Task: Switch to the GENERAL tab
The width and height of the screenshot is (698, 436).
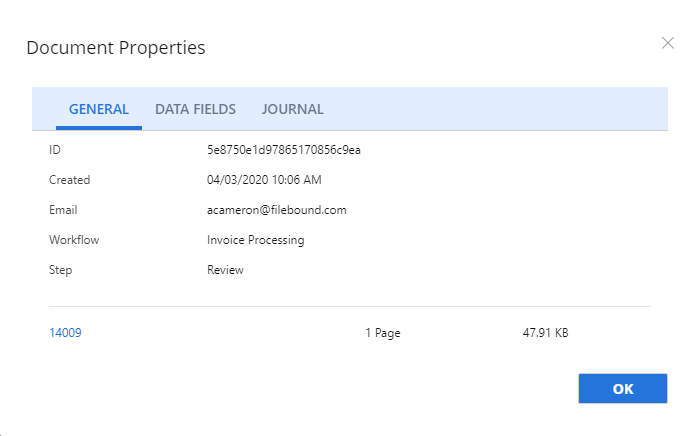Action: [98, 109]
